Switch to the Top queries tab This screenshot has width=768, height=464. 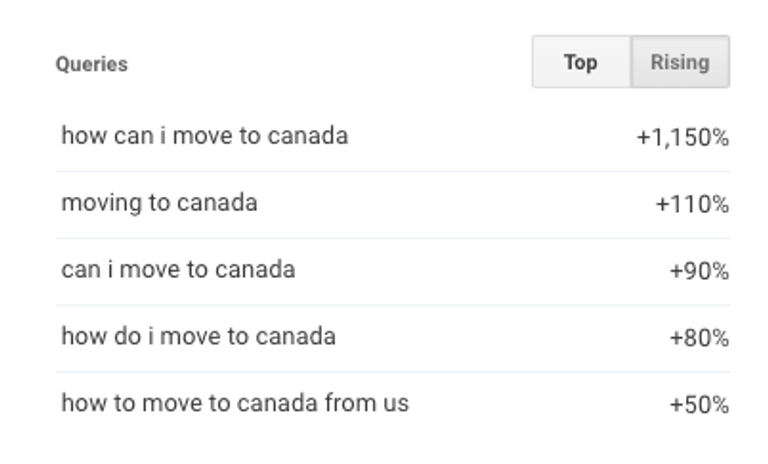click(580, 63)
